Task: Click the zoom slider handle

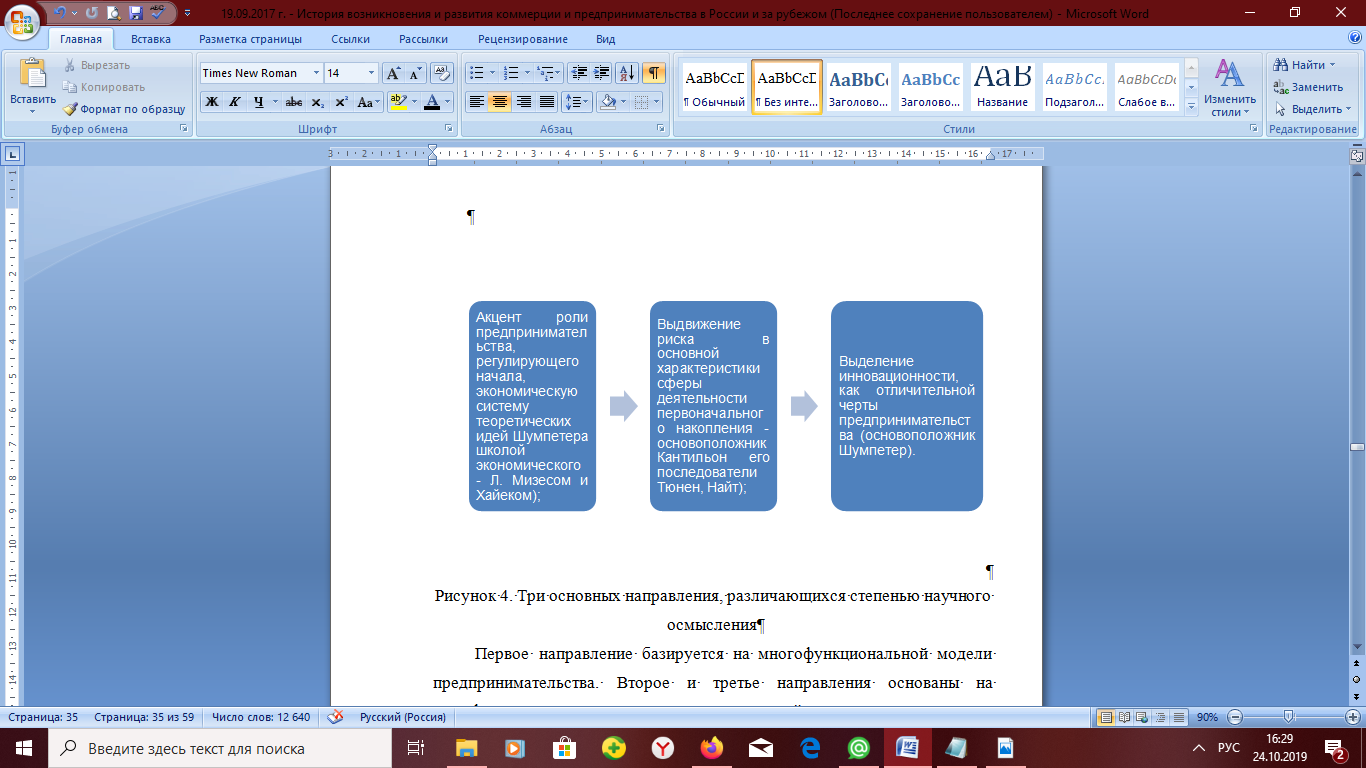Action: [x=1289, y=717]
